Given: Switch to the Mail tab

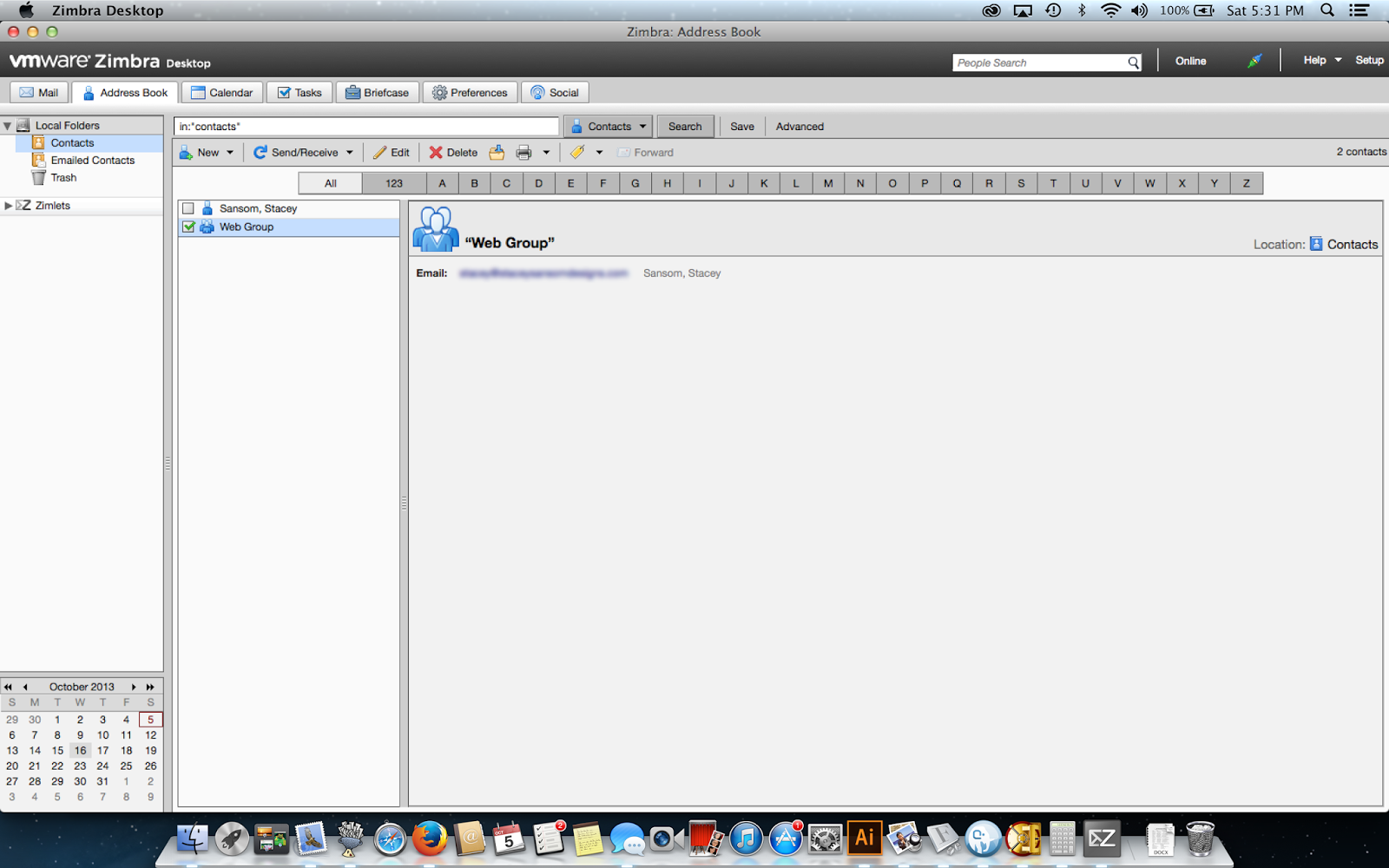Looking at the screenshot, I should click(39, 93).
